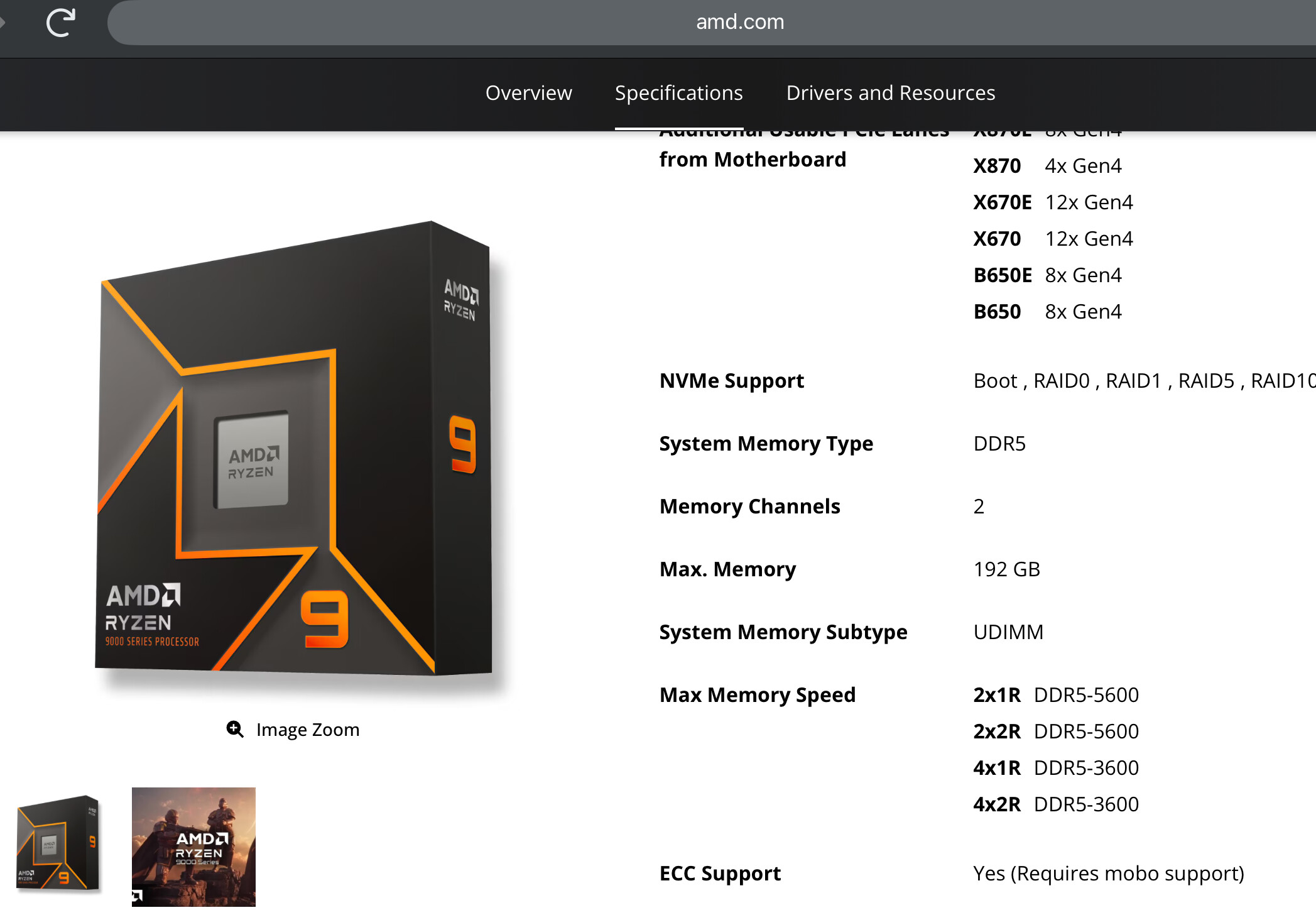Click the System Memory Subtype label
1316x915 pixels.
pyautogui.click(x=783, y=632)
